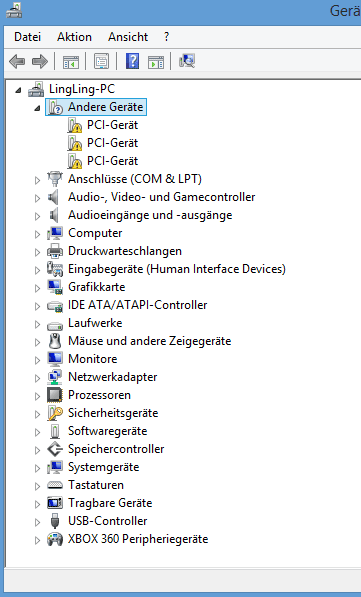The height and width of the screenshot is (597, 361).
Task: Click the show/hide console tree icon
Action: tap(71, 61)
